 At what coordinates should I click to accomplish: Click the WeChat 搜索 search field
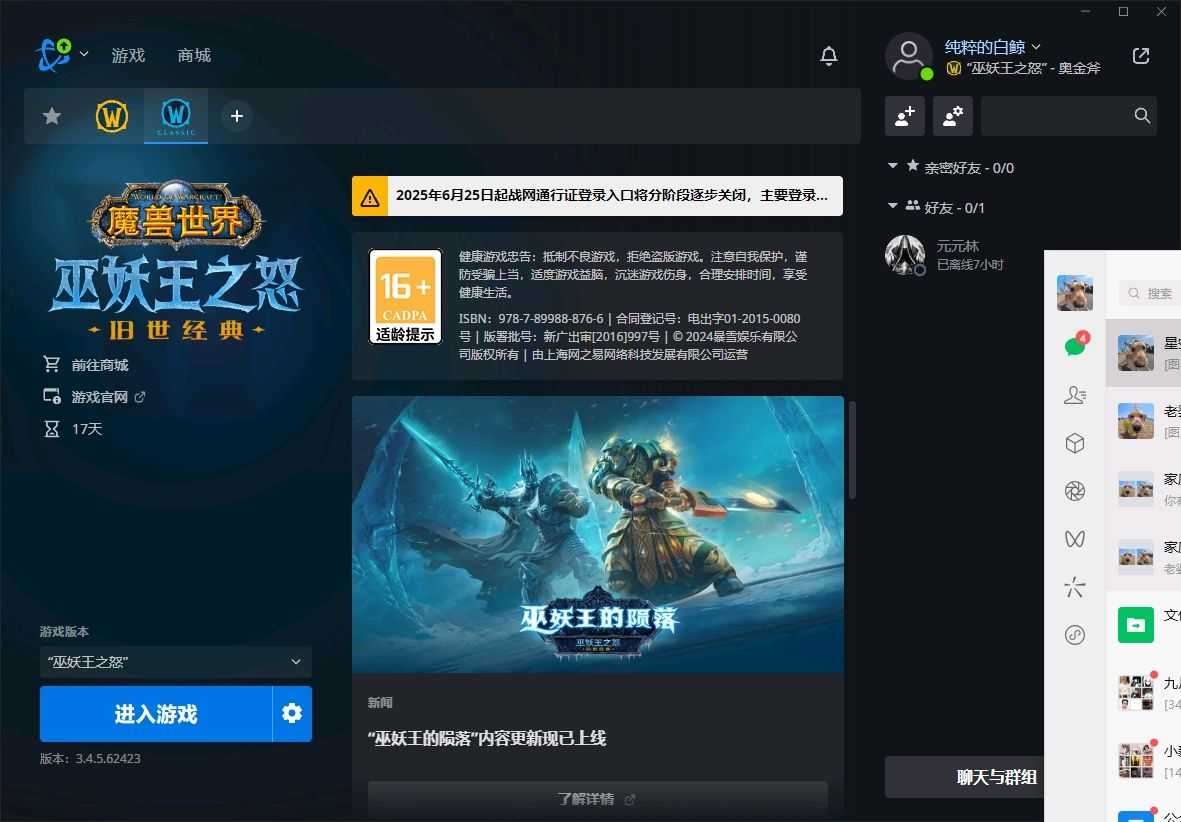pyautogui.click(x=1149, y=293)
